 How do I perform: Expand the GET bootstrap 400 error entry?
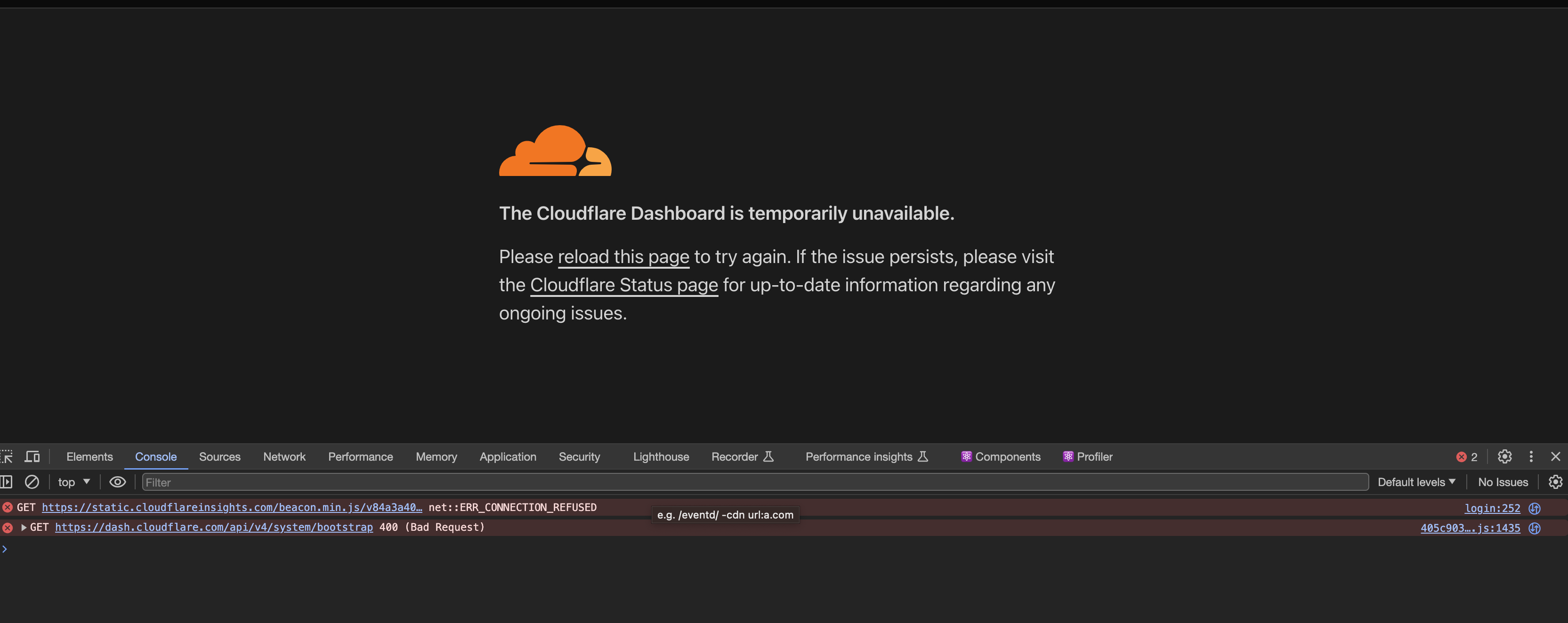point(23,527)
